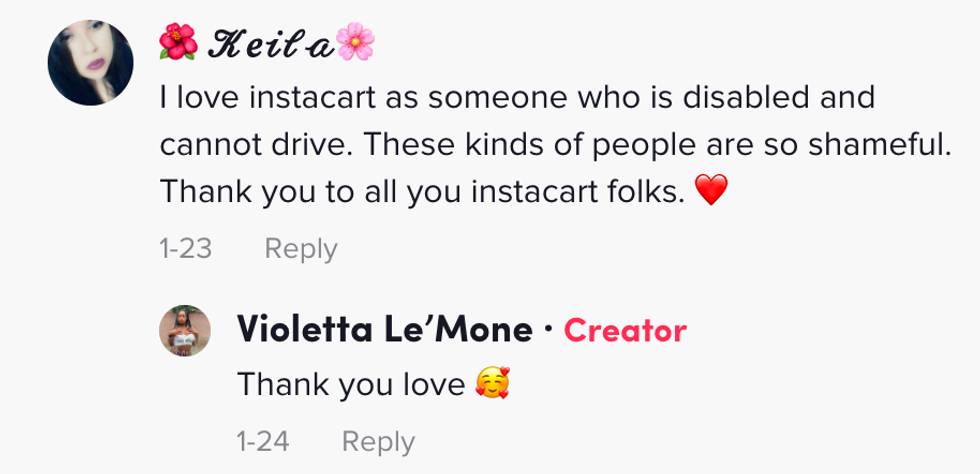Image resolution: width=980 pixels, height=474 pixels.
Task: Click the red heart emoji in Keila's comment
Action: (709, 191)
